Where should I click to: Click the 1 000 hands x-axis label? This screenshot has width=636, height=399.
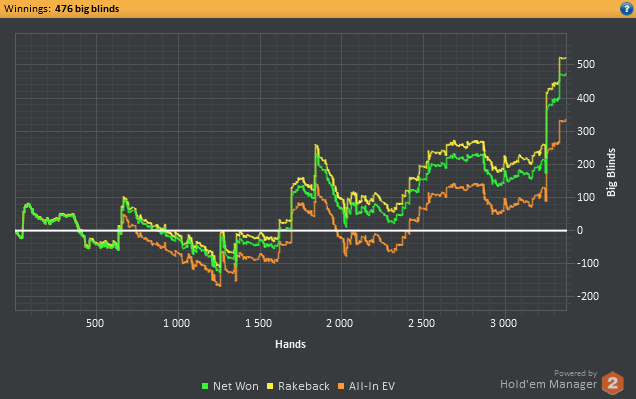click(176, 323)
